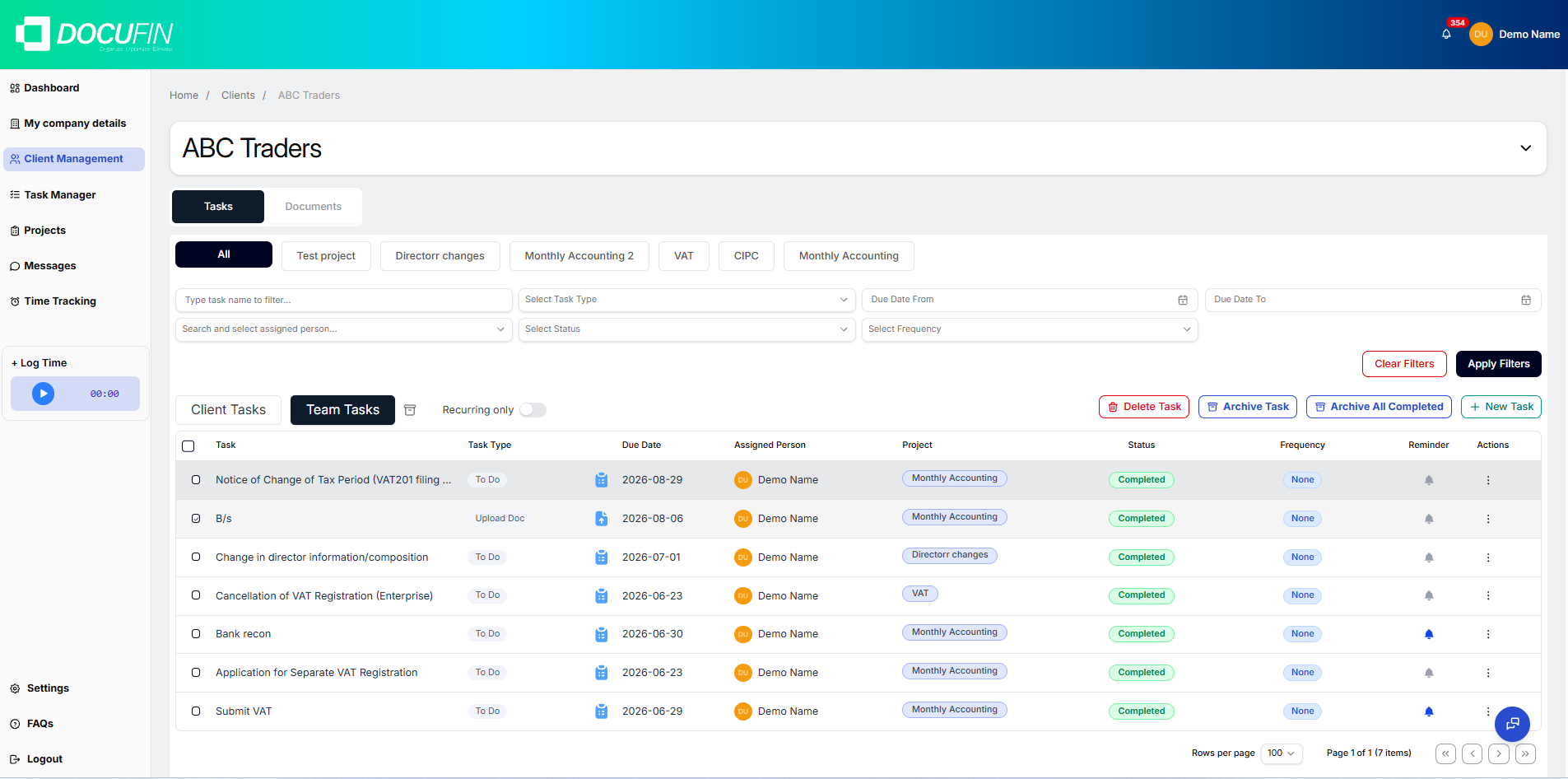Open actions menu for Notice of Change row
This screenshot has height=779, width=1568.
pyautogui.click(x=1488, y=480)
